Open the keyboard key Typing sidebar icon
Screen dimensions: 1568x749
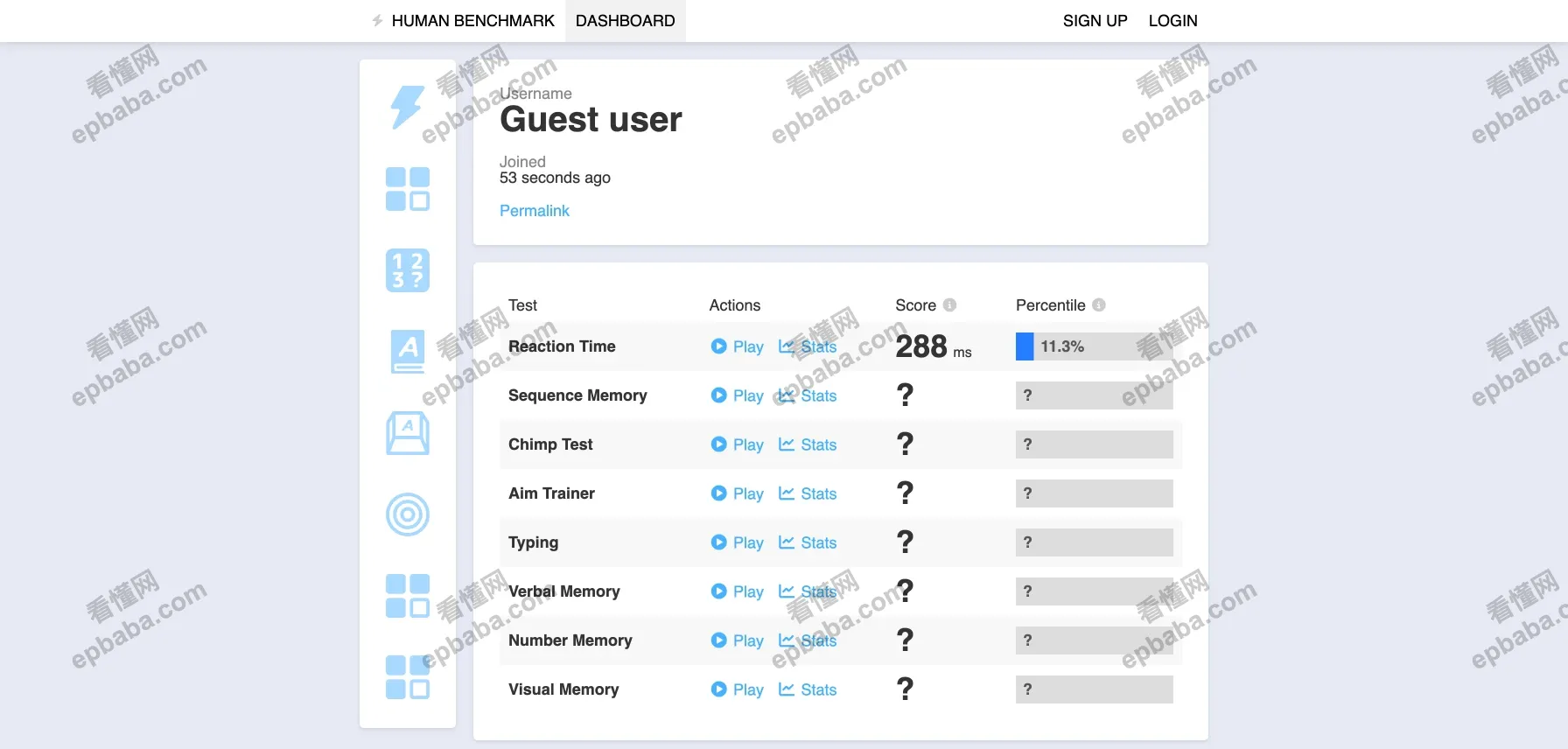click(x=408, y=433)
